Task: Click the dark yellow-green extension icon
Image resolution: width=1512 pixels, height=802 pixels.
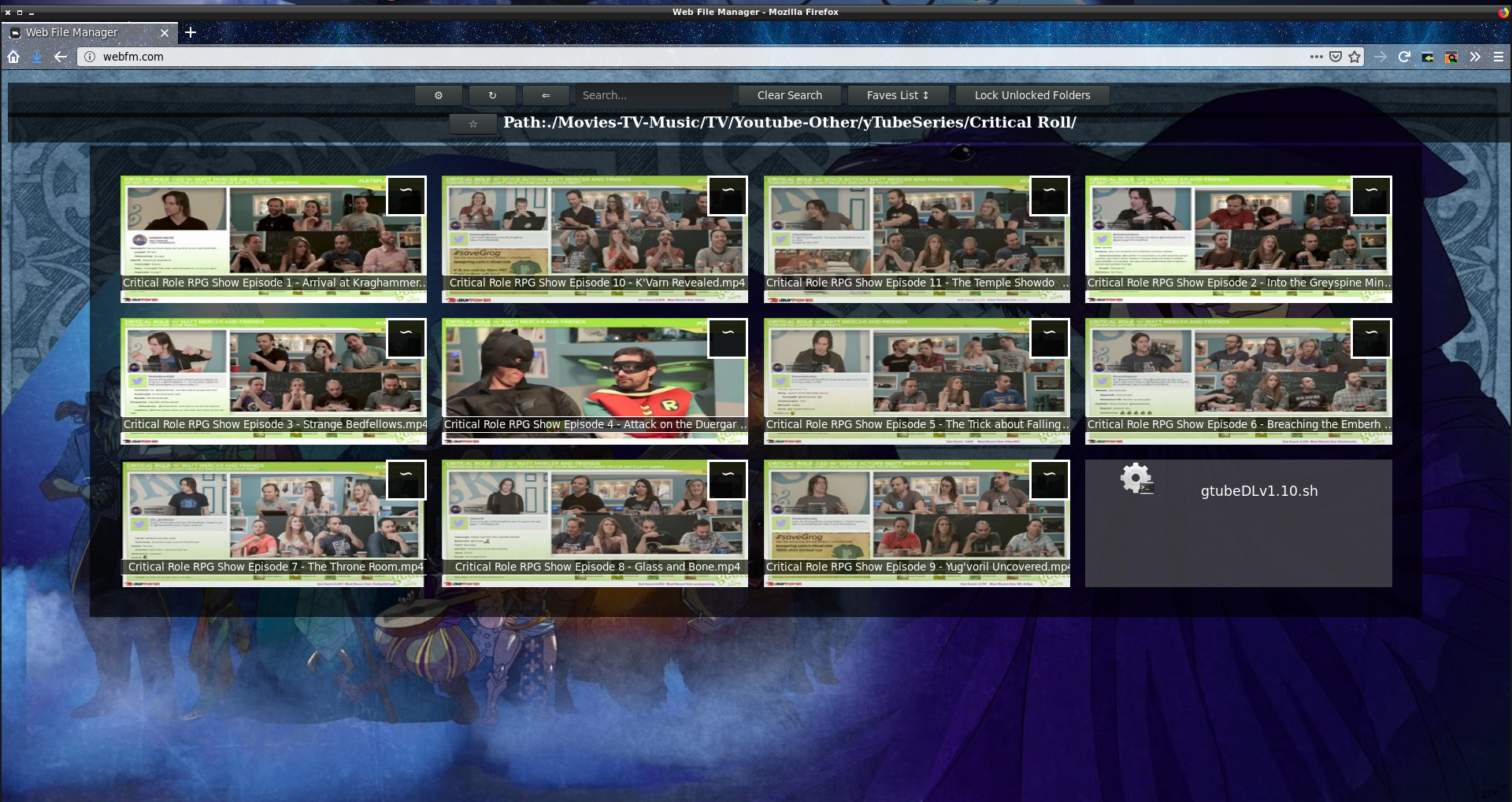Action: tap(1428, 57)
